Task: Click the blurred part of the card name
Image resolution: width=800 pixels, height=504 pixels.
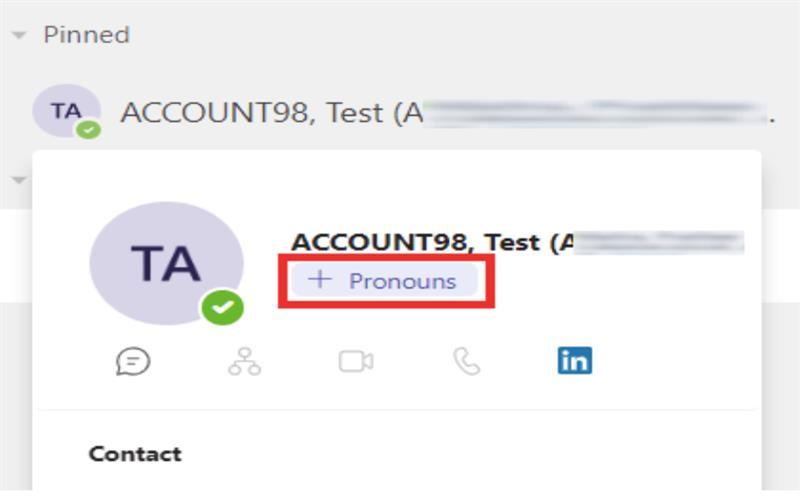Action: click(x=659, y=242)
